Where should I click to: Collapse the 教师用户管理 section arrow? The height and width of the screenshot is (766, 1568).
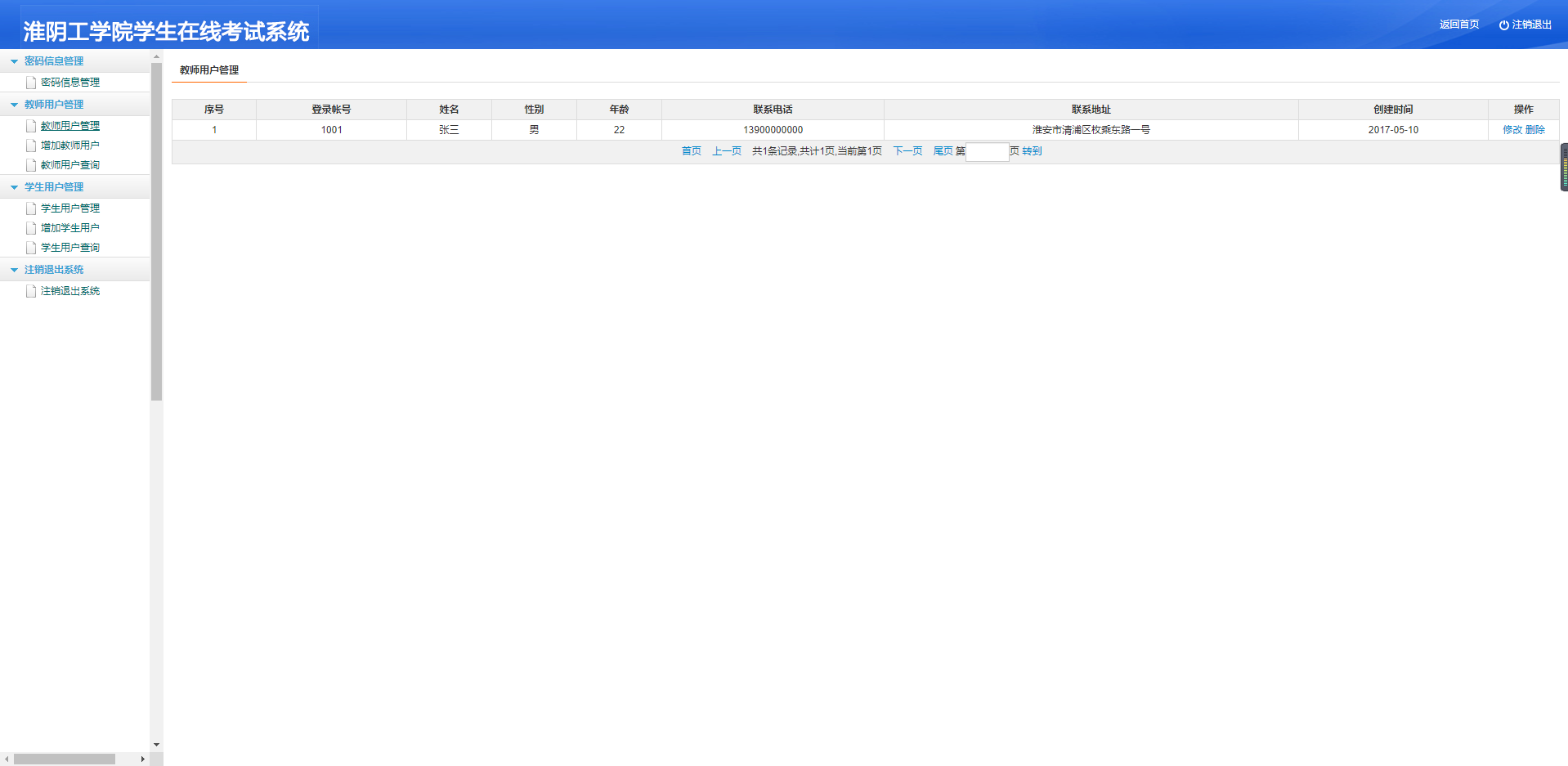click(14, 105)
